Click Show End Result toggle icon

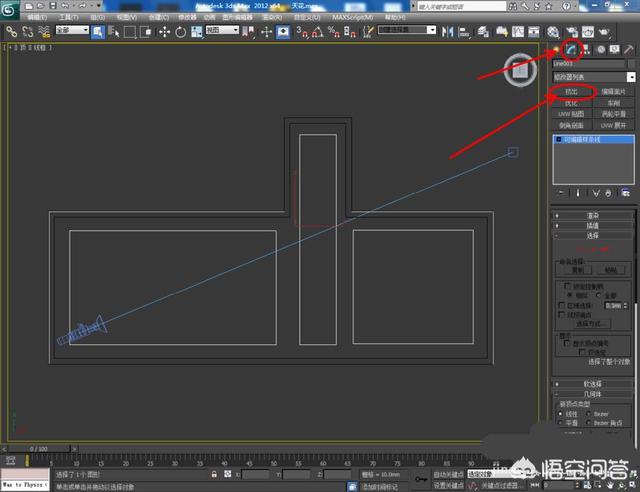[578, 193]
